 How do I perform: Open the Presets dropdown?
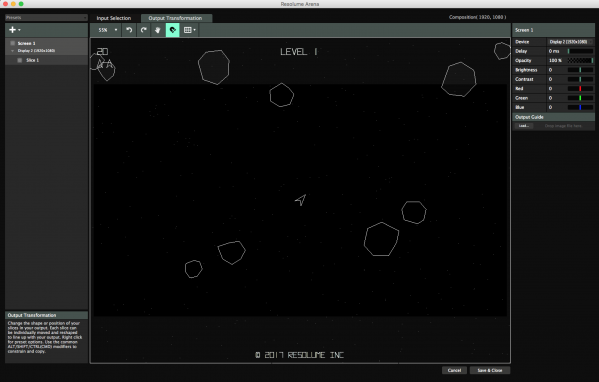(46, 18)
